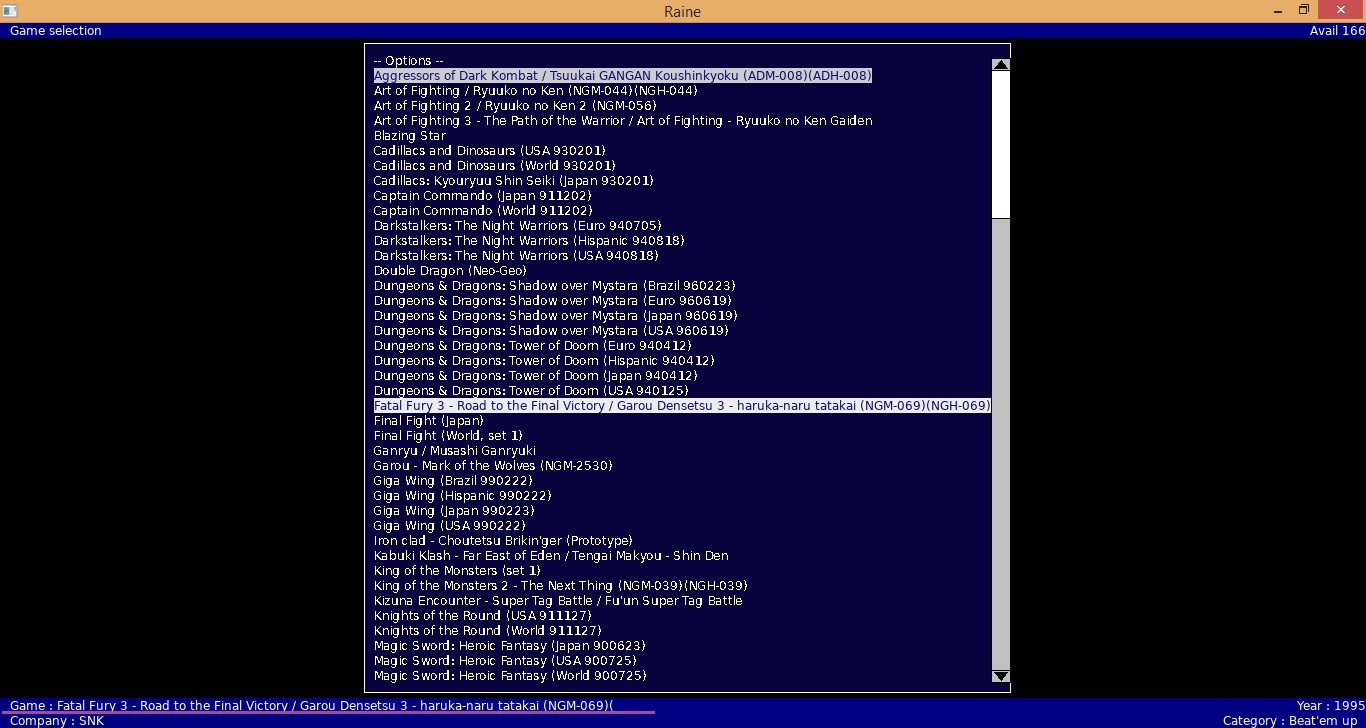
Task: Select Cadillacs and Dinosaurs (World 930201)
Action: pyautogui.click(x=494, y=166)
